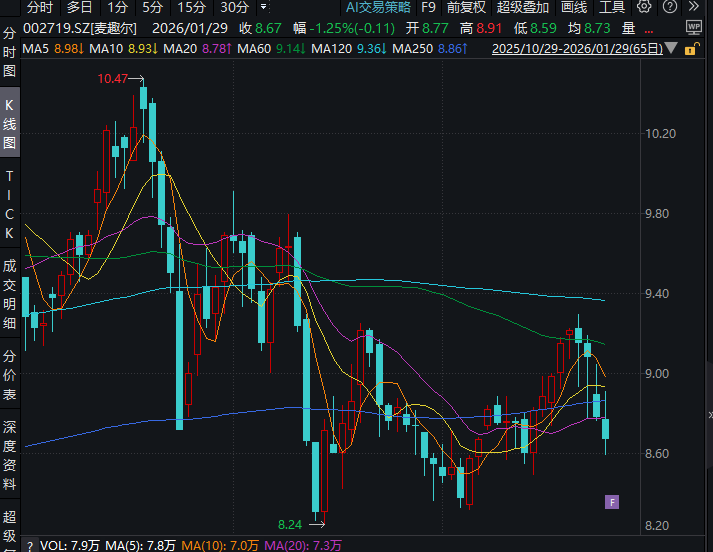Switch to 分时 timeframe tab
713x552 pixels.
tap(40, 7)
